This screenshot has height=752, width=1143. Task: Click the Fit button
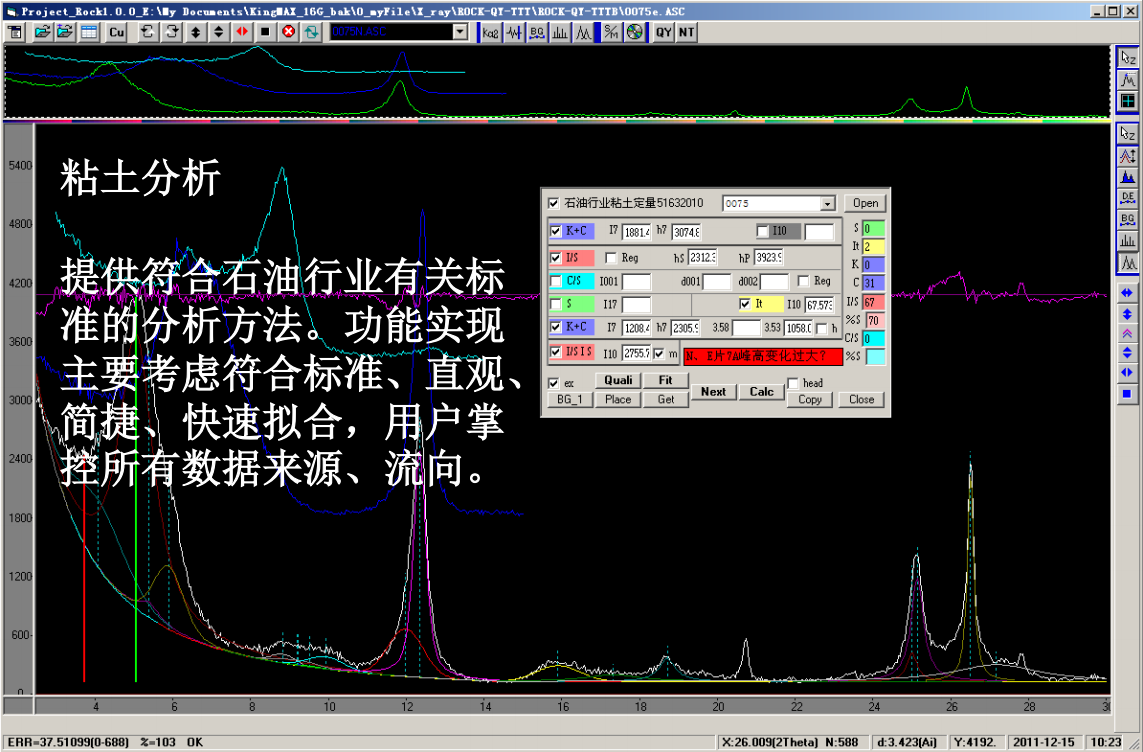tap(665, 380)
